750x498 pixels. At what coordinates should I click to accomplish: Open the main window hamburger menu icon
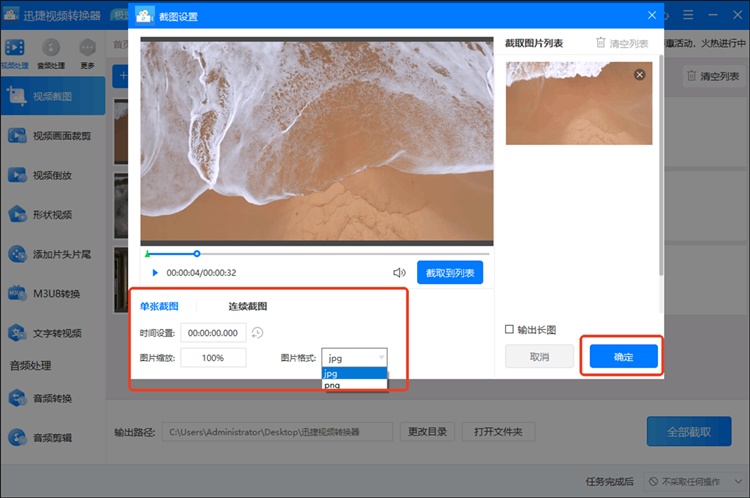pos(688,15)
